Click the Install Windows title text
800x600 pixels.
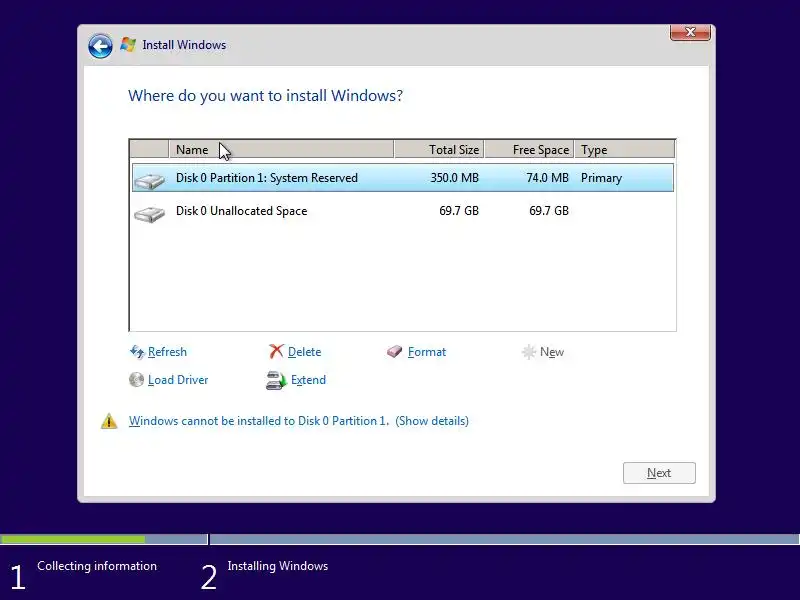coord(184,45)
